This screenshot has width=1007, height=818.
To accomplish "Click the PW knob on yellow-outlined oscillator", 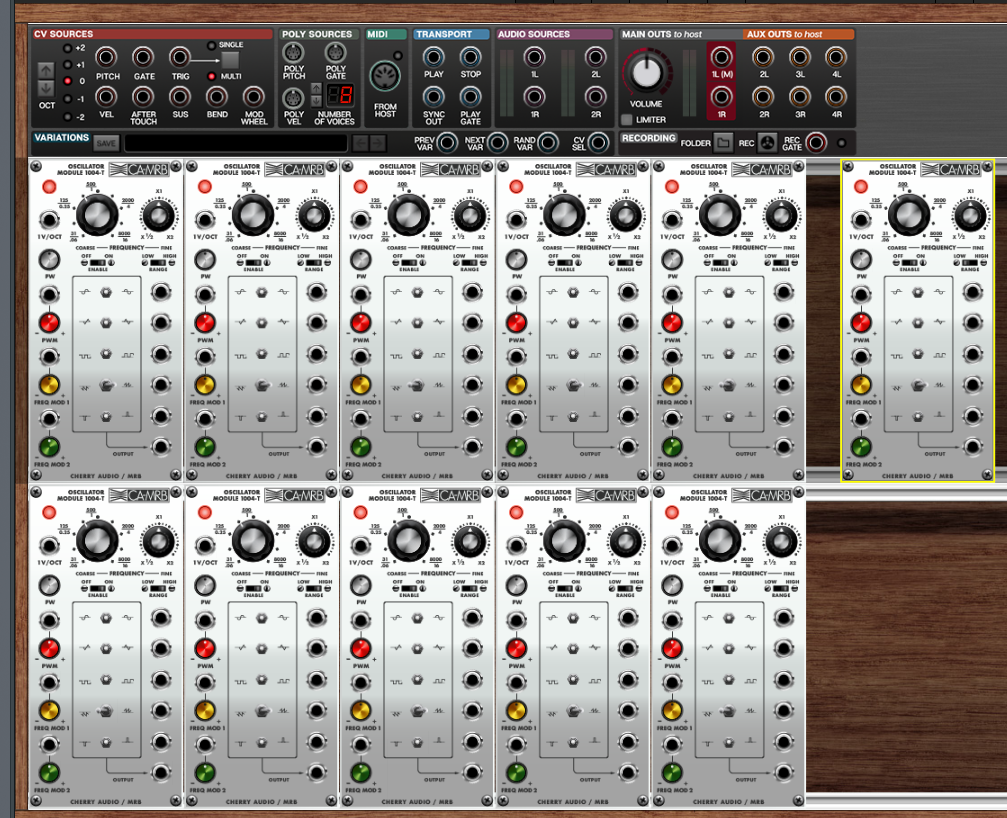I will click(x=861, y=259).
